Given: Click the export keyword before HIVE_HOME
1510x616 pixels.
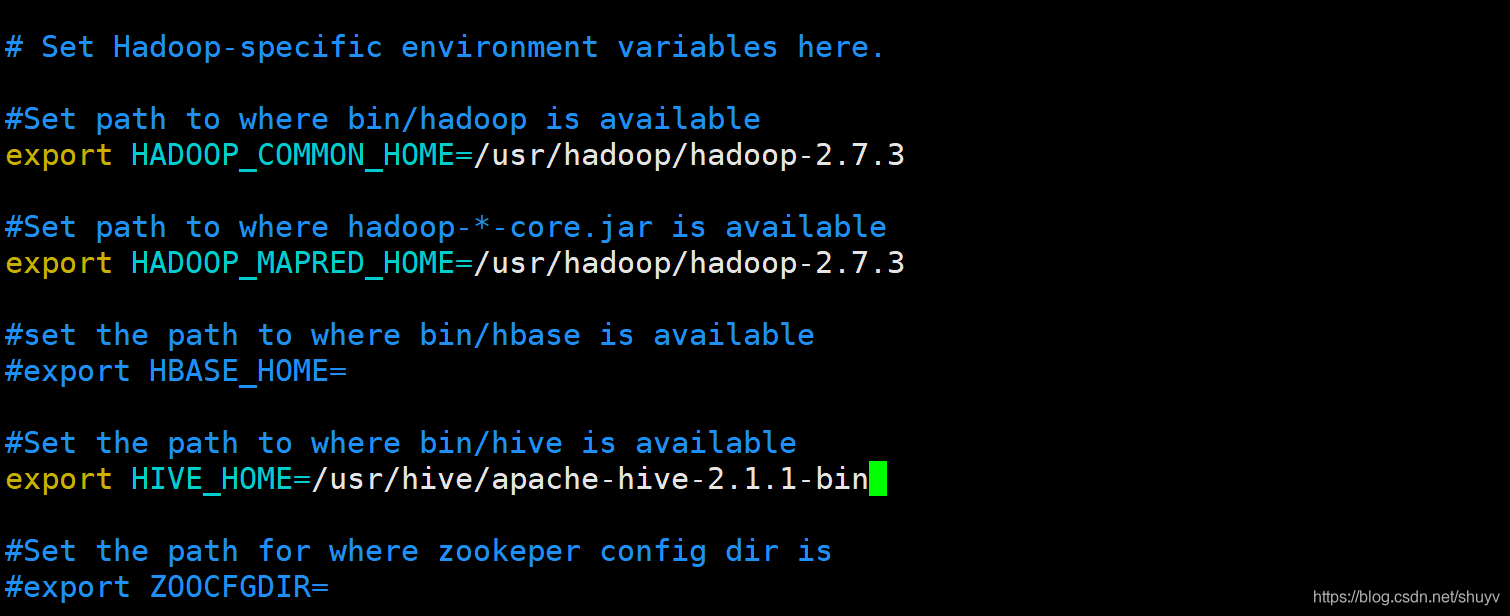Looking at the screenshot, I should point(59,479).
